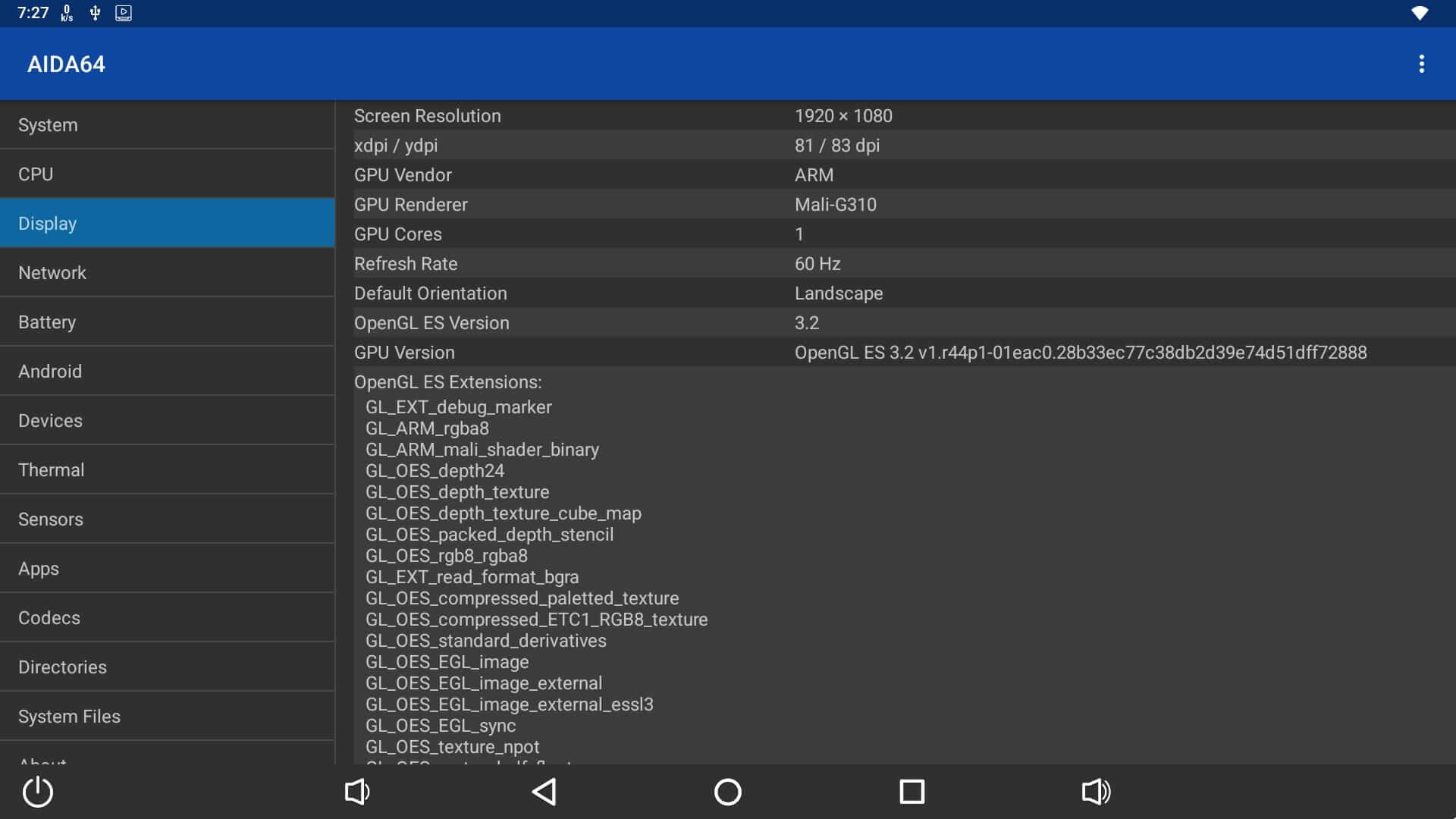Viewport: 1456px width, 819px height.
Task: Tap the volume down speaker icon
Action: coord(356,792)
